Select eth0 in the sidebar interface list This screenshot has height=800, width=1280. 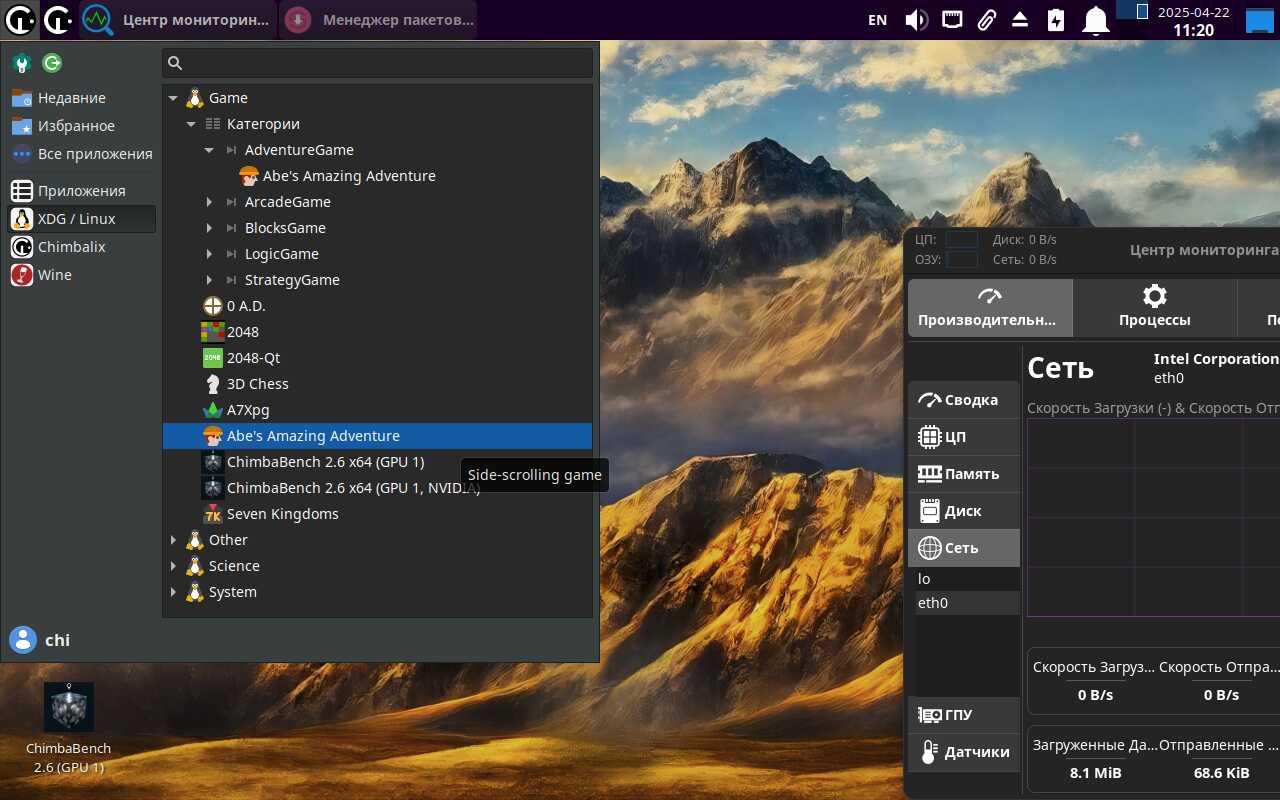[x=968, y=603]
